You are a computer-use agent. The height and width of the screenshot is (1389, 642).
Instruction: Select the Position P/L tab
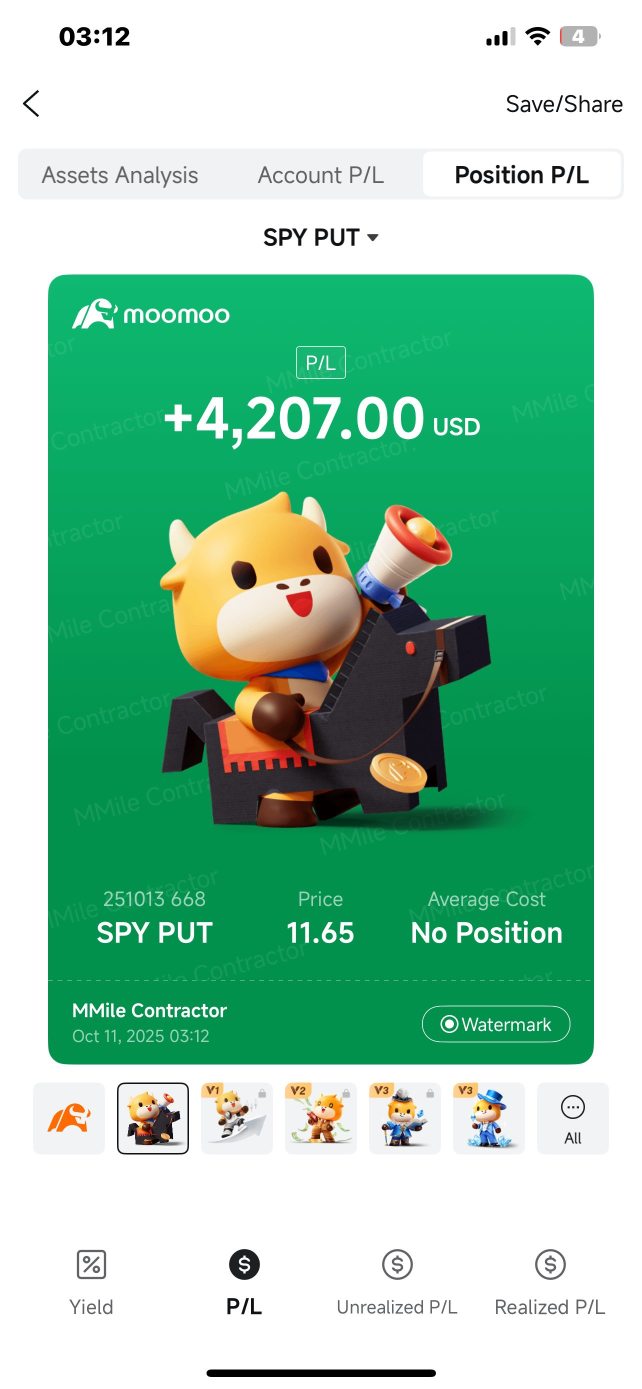click(x=521, y=175)
